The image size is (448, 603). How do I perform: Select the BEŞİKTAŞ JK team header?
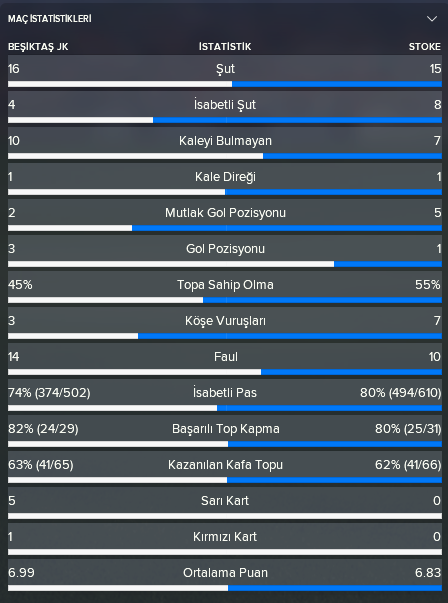(38, 47)
